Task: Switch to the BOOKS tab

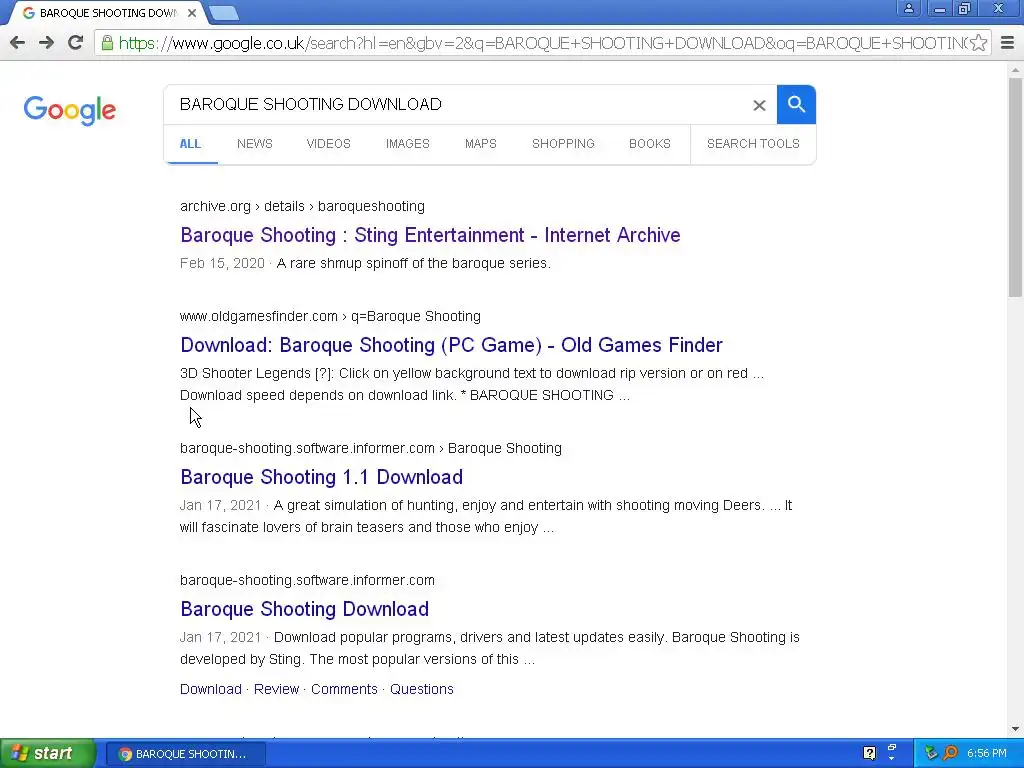Action: click(650, 144)
